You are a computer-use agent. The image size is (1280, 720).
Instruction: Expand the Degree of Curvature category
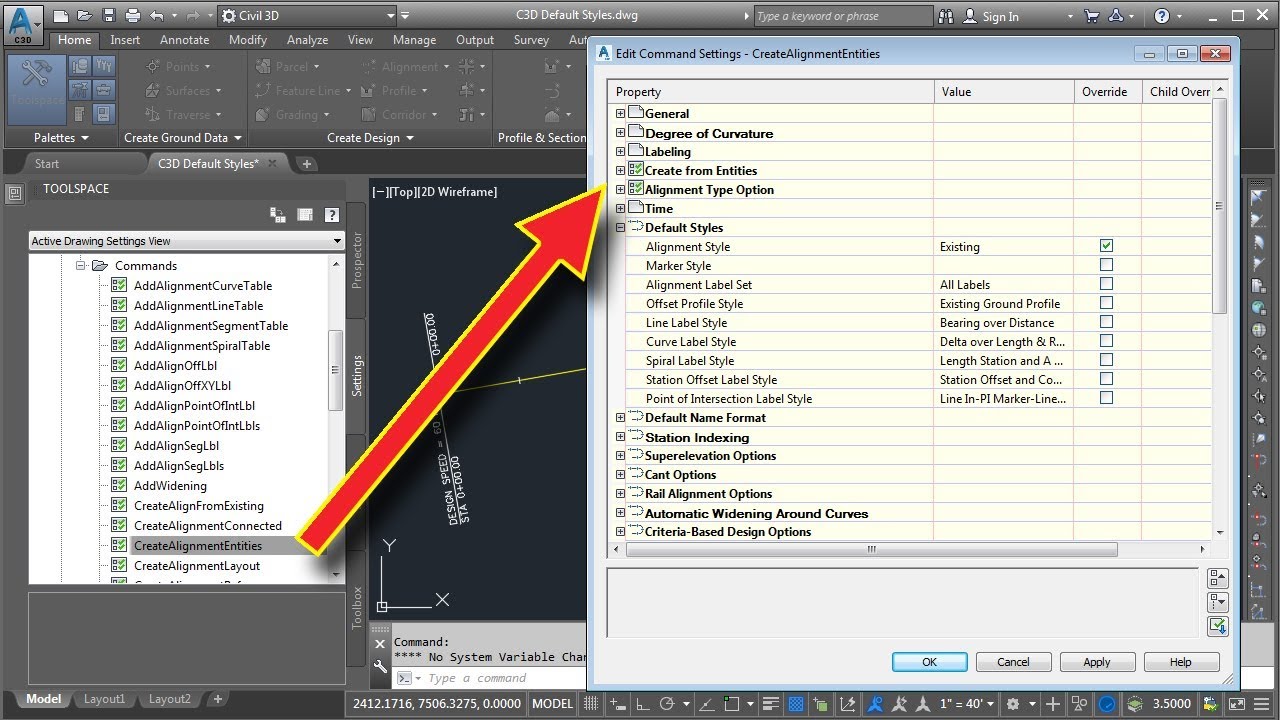pos(620,133)
